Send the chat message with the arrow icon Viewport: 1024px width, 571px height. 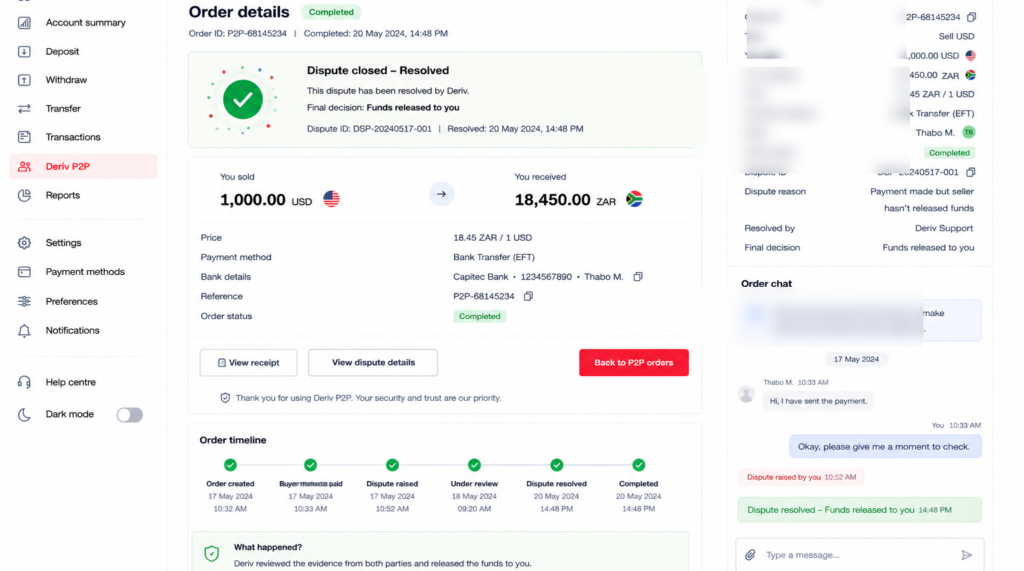pos(967,555)
